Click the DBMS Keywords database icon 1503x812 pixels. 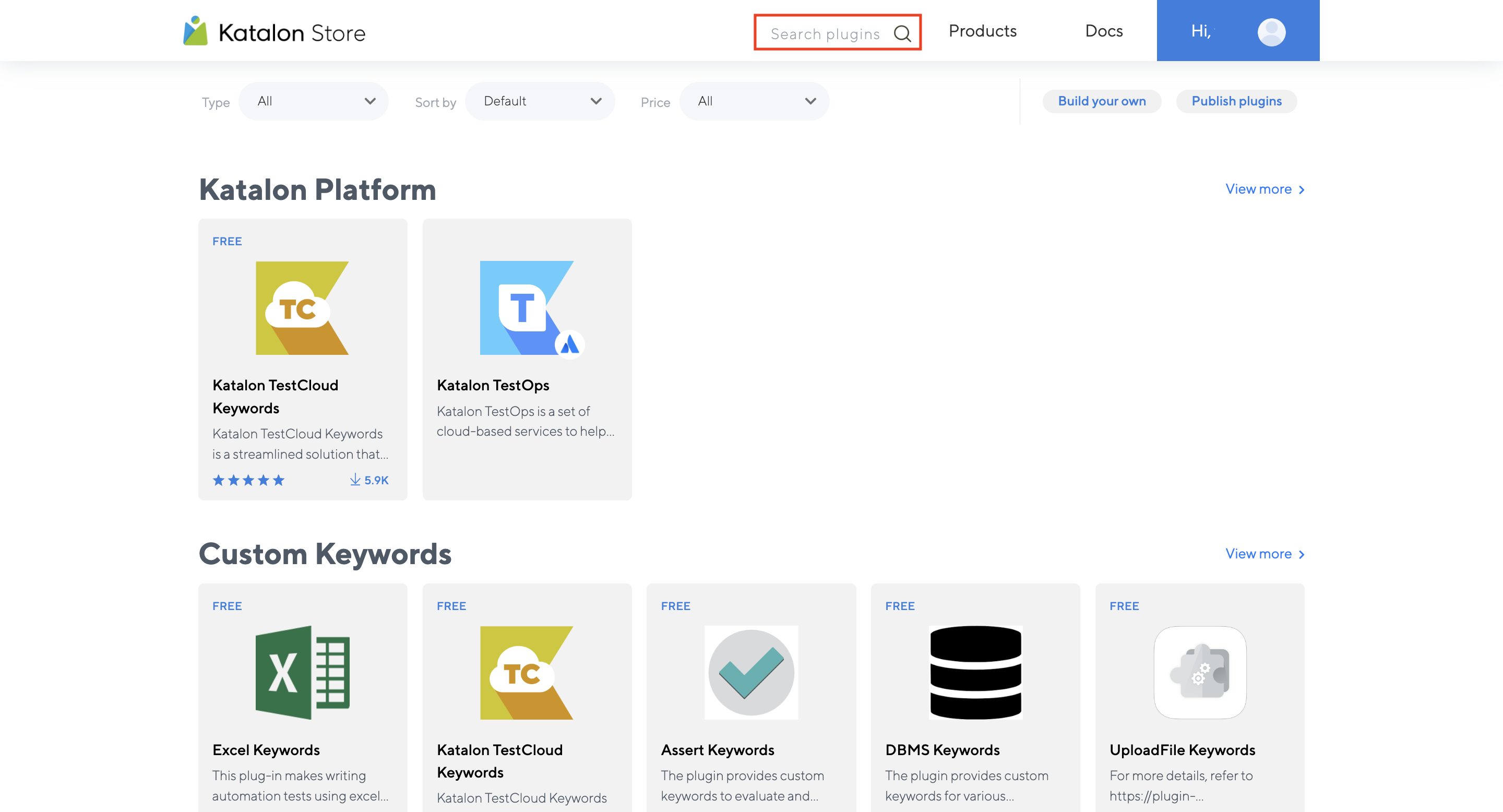tap(975, 672)
